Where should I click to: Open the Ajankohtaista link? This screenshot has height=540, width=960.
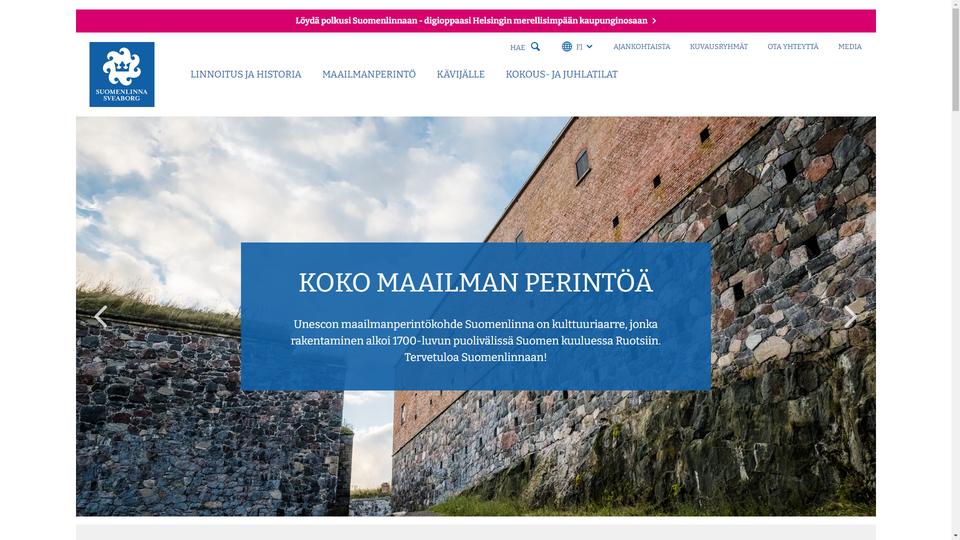tap(642, 47)
